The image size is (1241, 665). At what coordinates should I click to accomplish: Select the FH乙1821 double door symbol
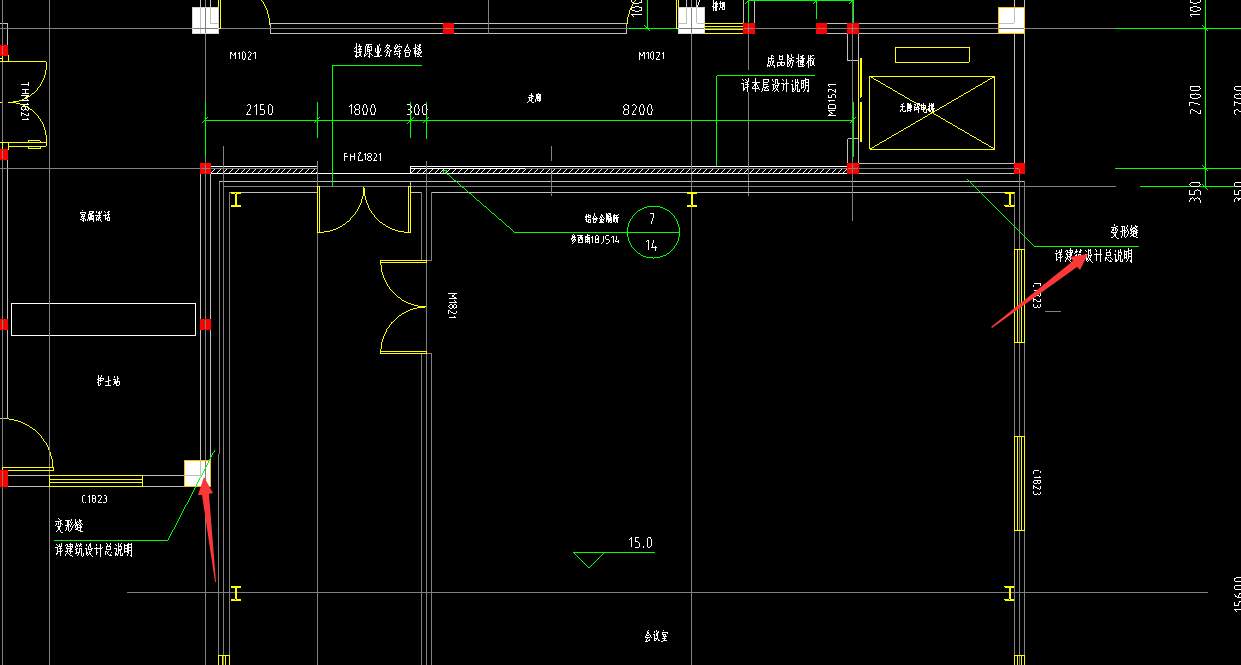pyautogui.click(x=364, y=209)
